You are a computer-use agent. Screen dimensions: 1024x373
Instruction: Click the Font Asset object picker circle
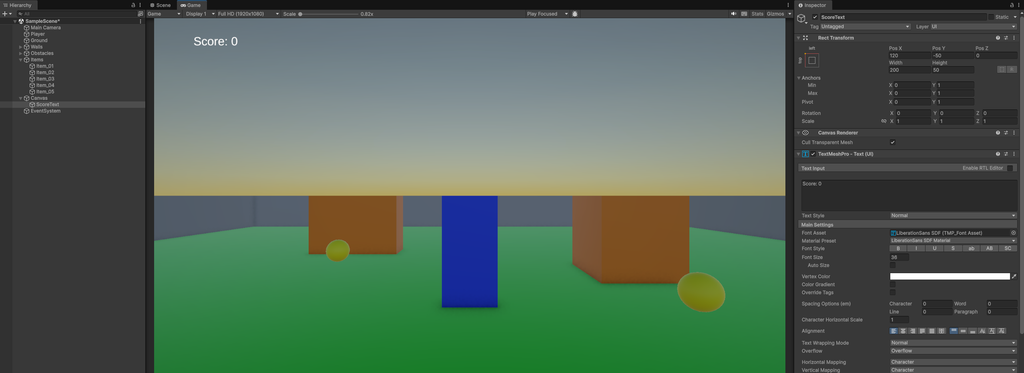(1014, 233)
